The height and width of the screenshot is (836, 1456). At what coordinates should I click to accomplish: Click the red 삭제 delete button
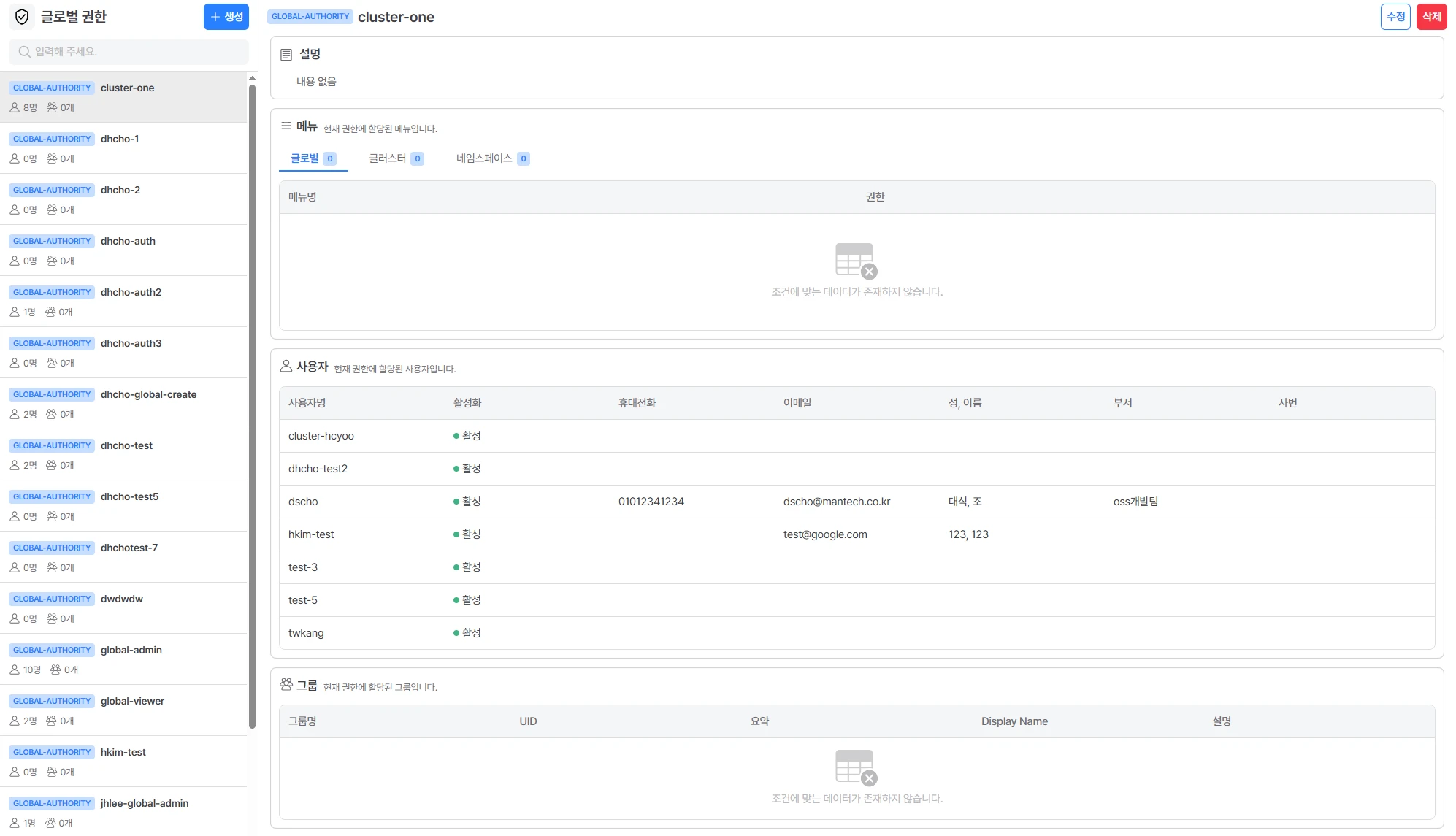tap(1432, 17)
